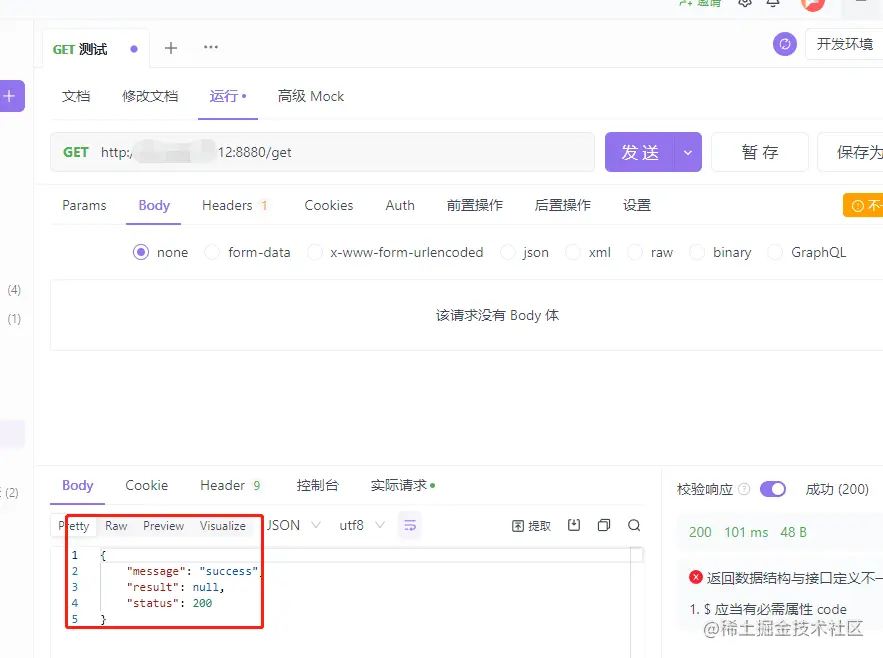
Task: Select xml body type
Action: (573, 252)
